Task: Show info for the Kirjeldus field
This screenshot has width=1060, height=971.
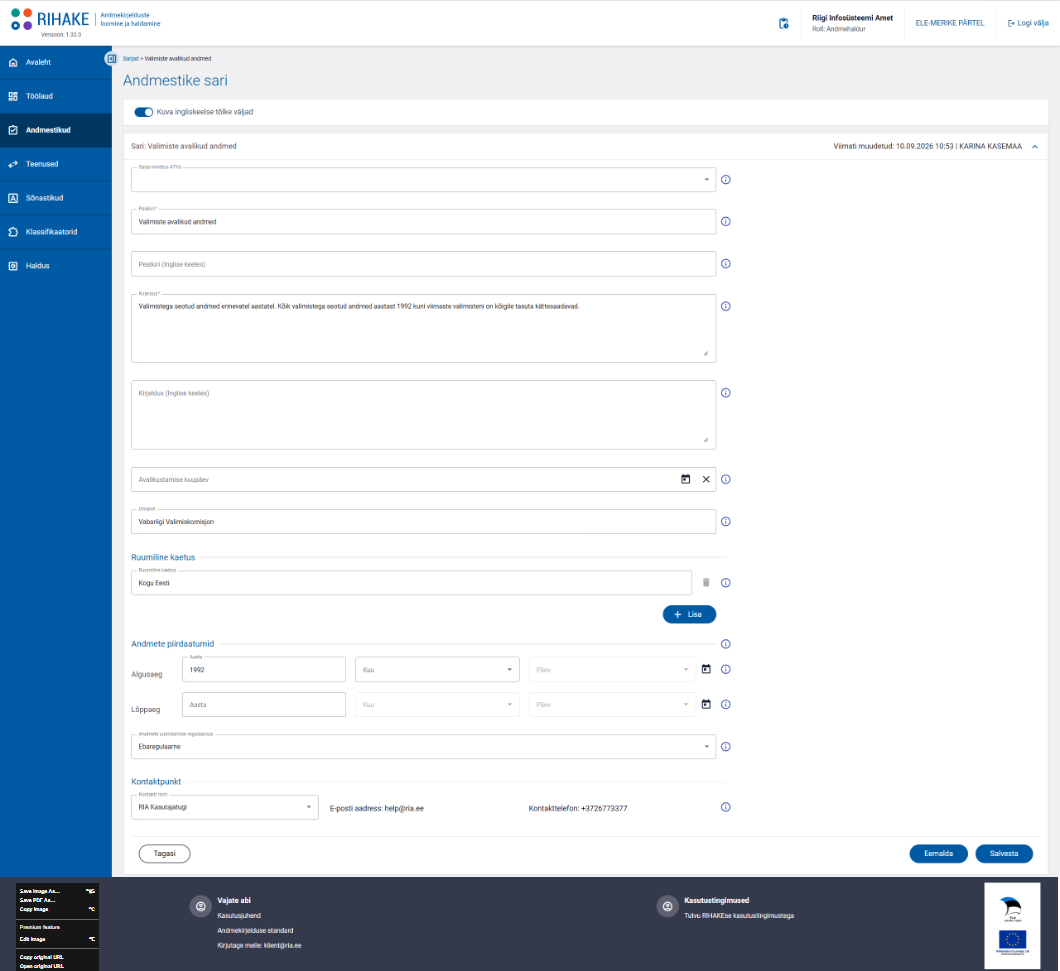Action: (726, 306)
